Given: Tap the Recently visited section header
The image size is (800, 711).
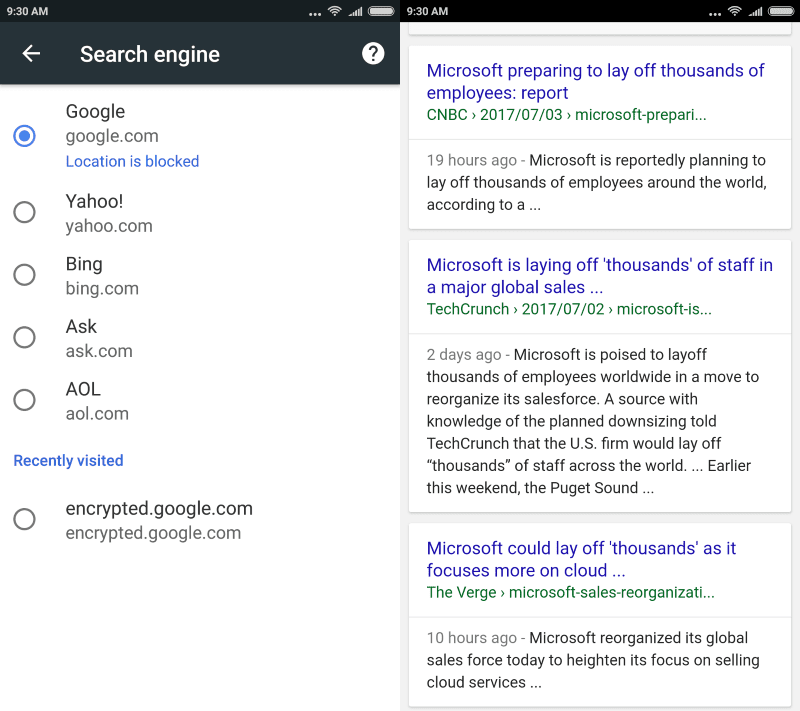Looking at the screenshot, I should tap(68, 461).
